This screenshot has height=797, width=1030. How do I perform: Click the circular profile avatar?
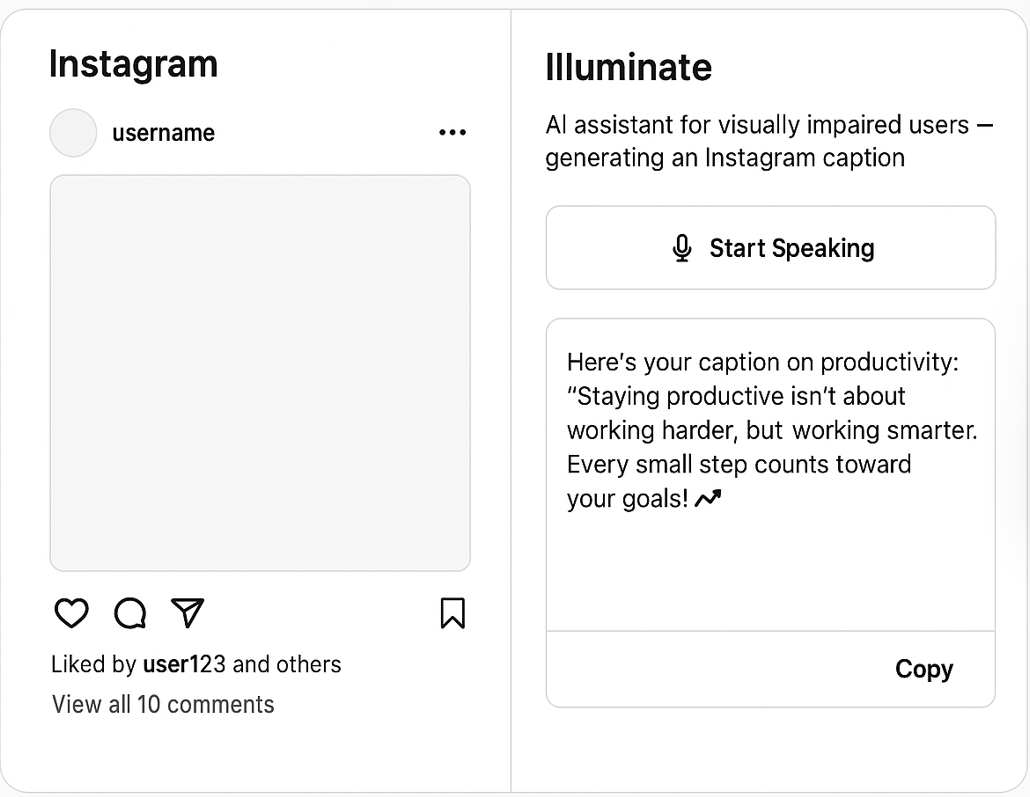(73, 133)
